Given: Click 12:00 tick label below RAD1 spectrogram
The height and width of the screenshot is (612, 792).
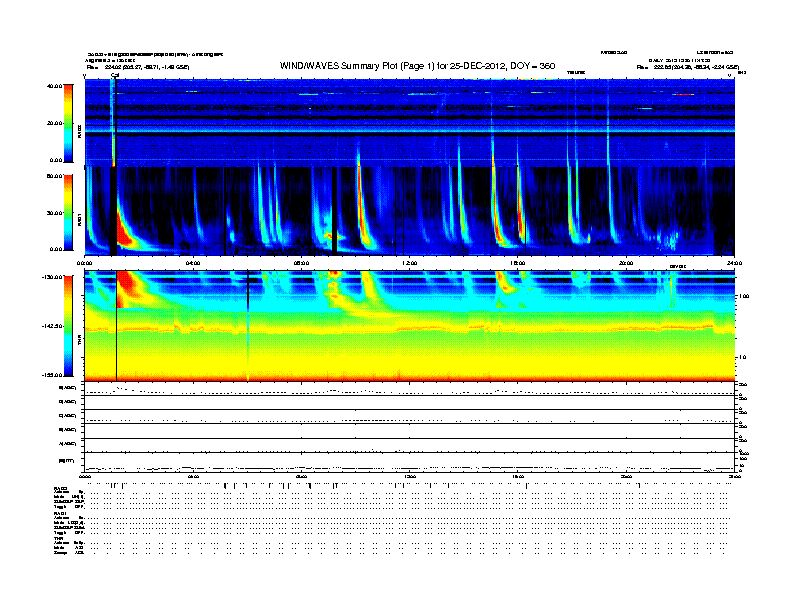Looking at the screenshot, I should coord(410,263).
